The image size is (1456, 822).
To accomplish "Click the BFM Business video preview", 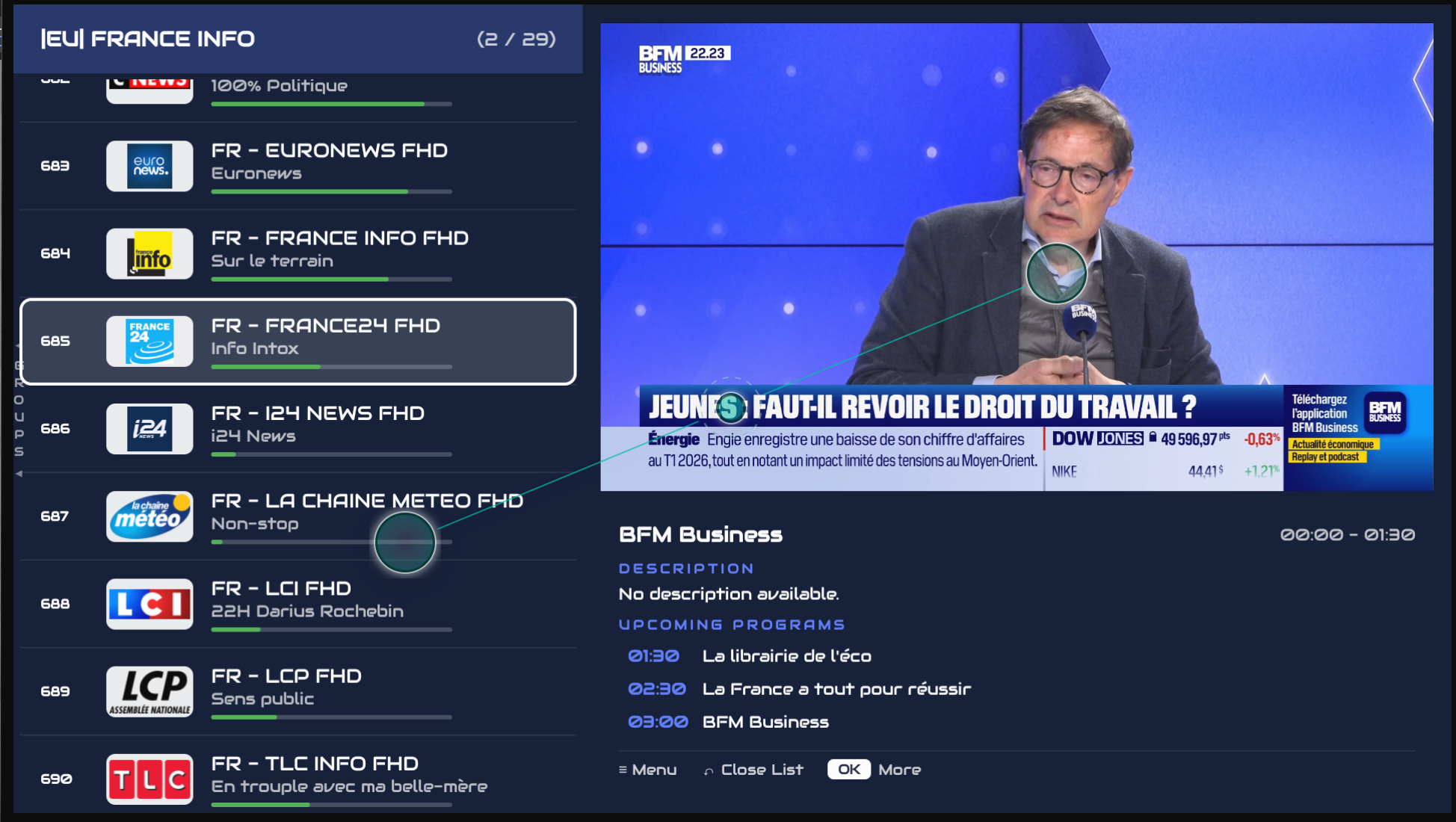I will tap(1017, 257).
